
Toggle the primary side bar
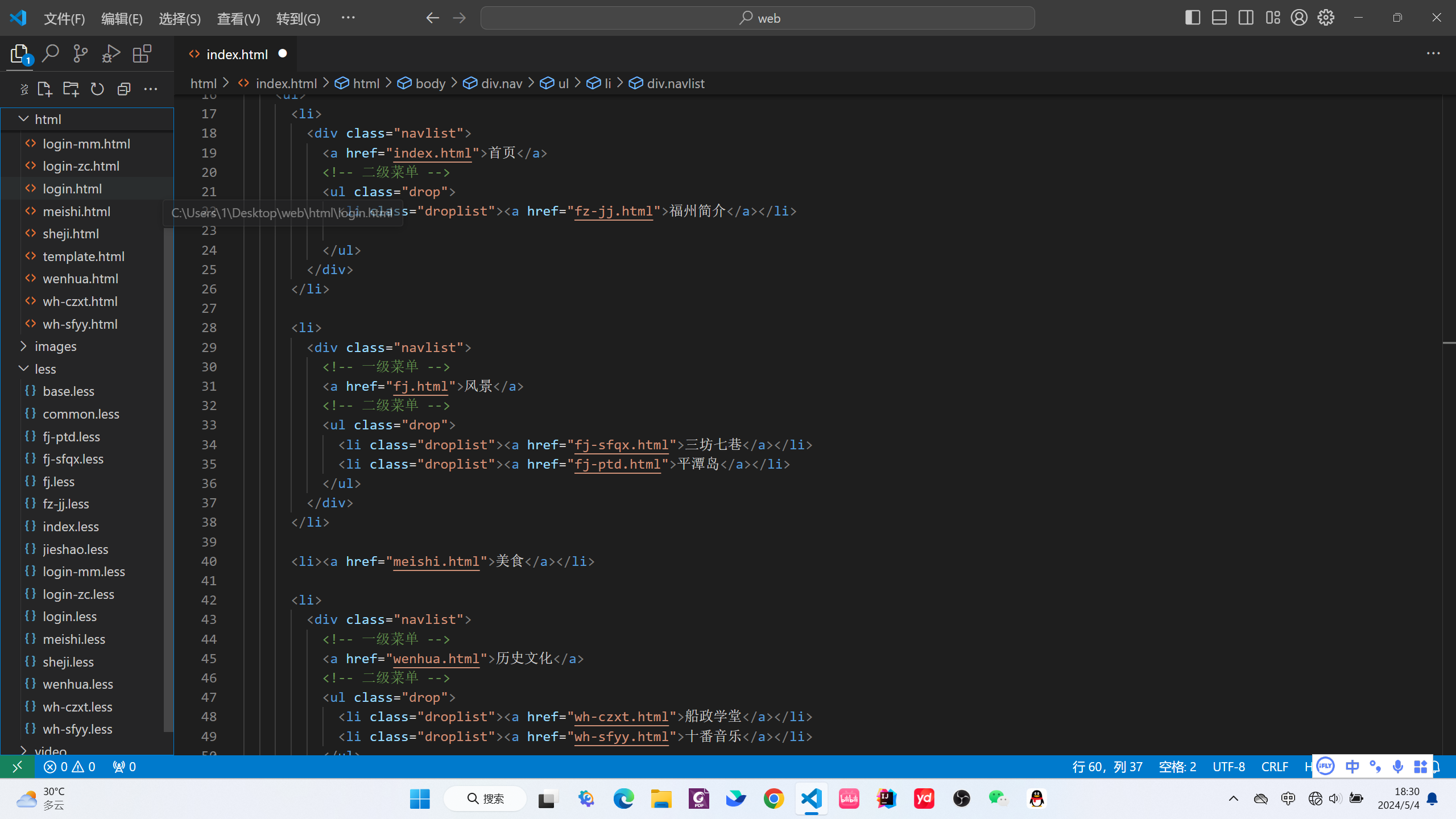[1193, 18]
